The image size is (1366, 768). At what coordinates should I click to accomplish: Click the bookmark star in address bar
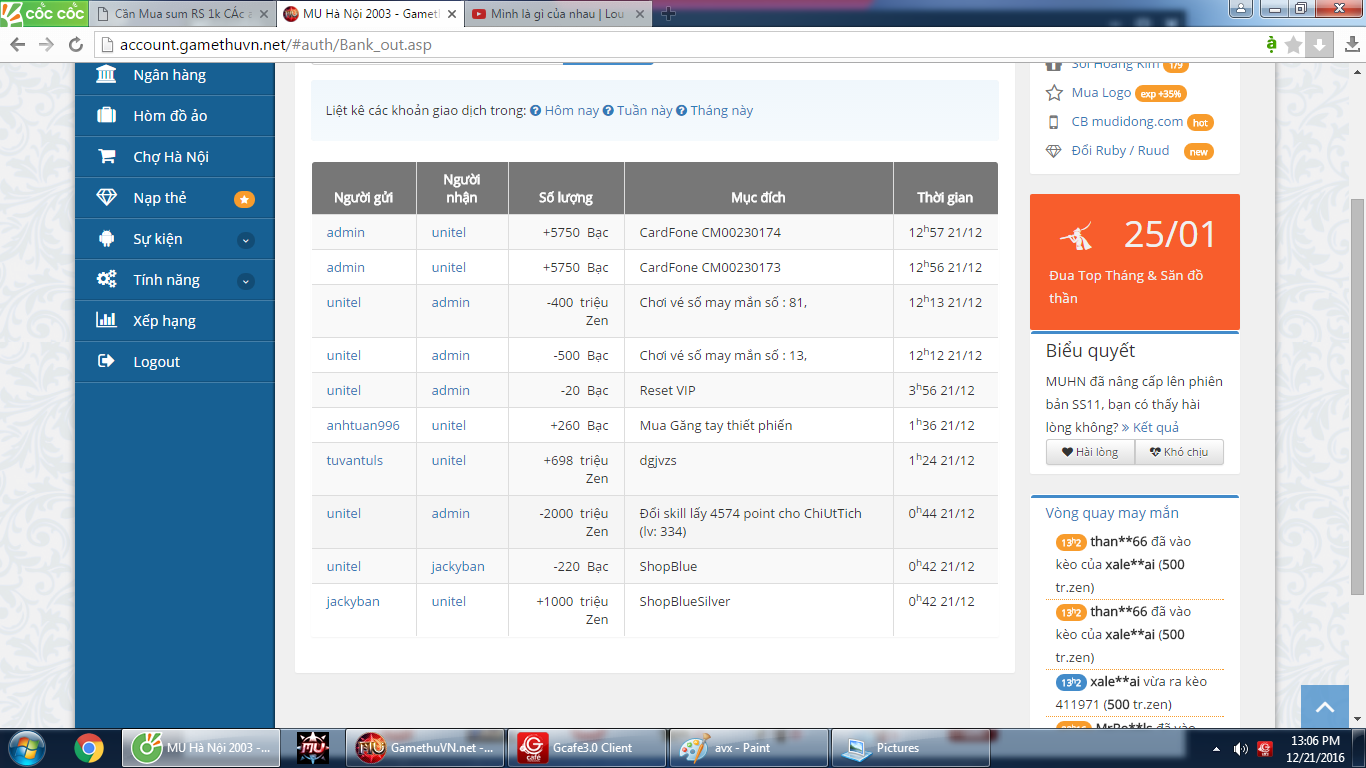click(1293, 45)
